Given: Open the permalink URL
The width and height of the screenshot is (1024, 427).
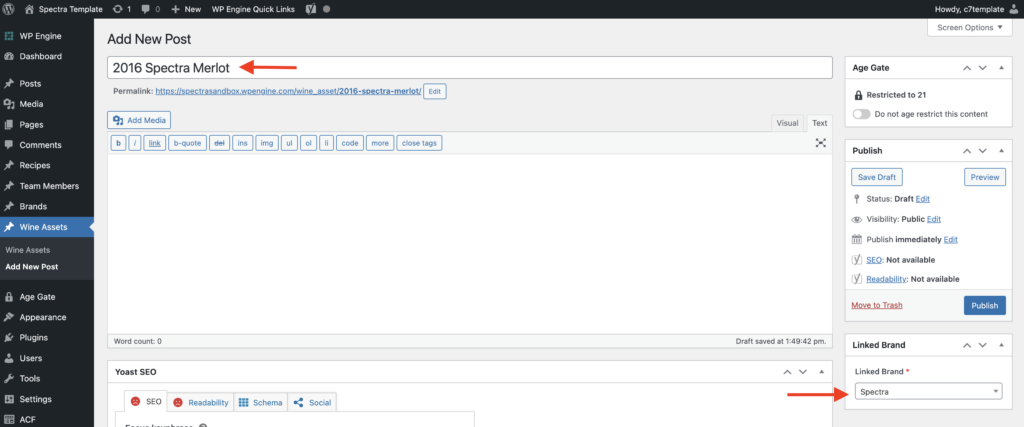Looking at the screenshot, I should [288, 91].
